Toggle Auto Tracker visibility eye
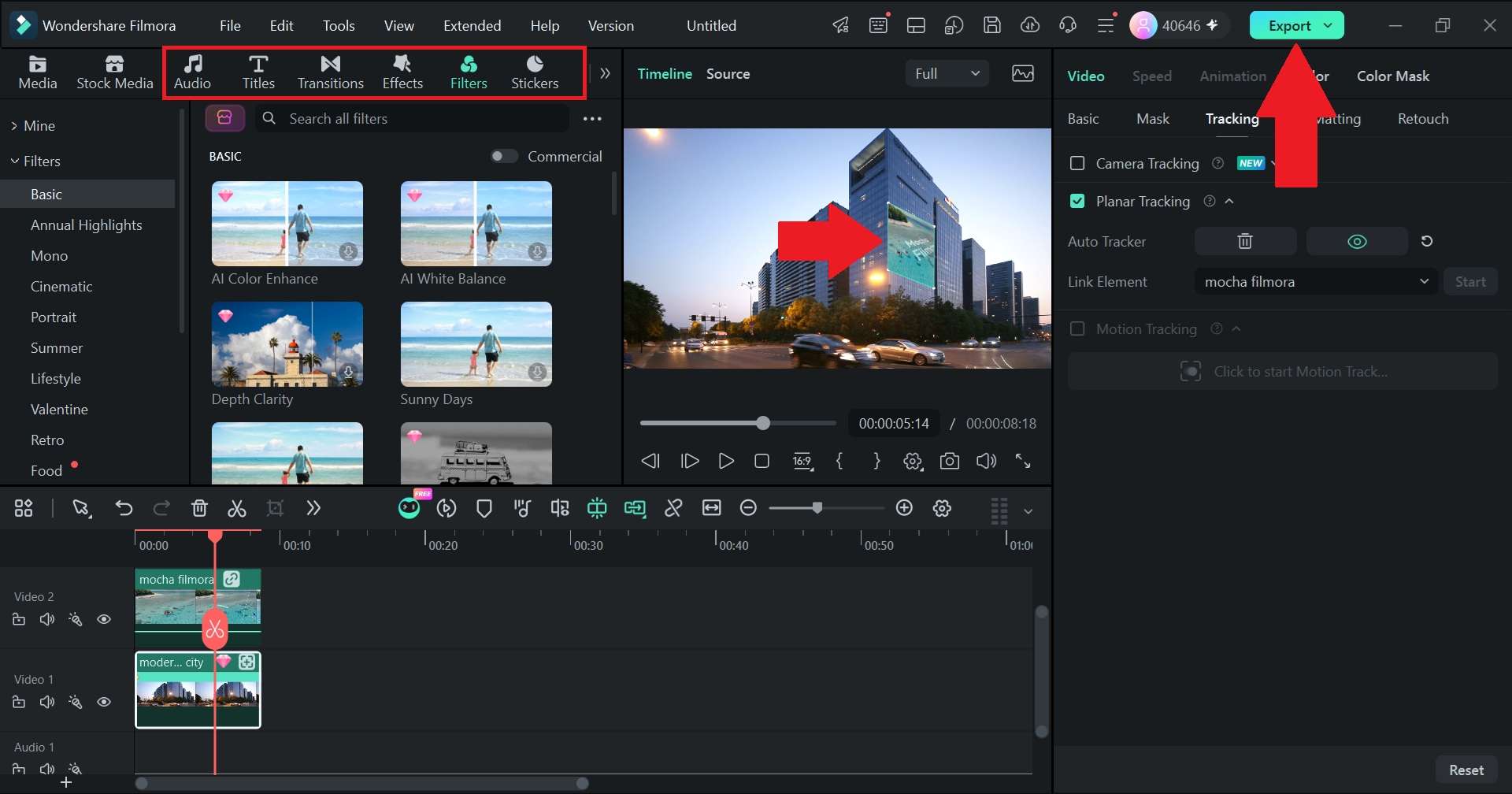The width and height of the screenshot is (1512, 794). [x=1357, y=242]
